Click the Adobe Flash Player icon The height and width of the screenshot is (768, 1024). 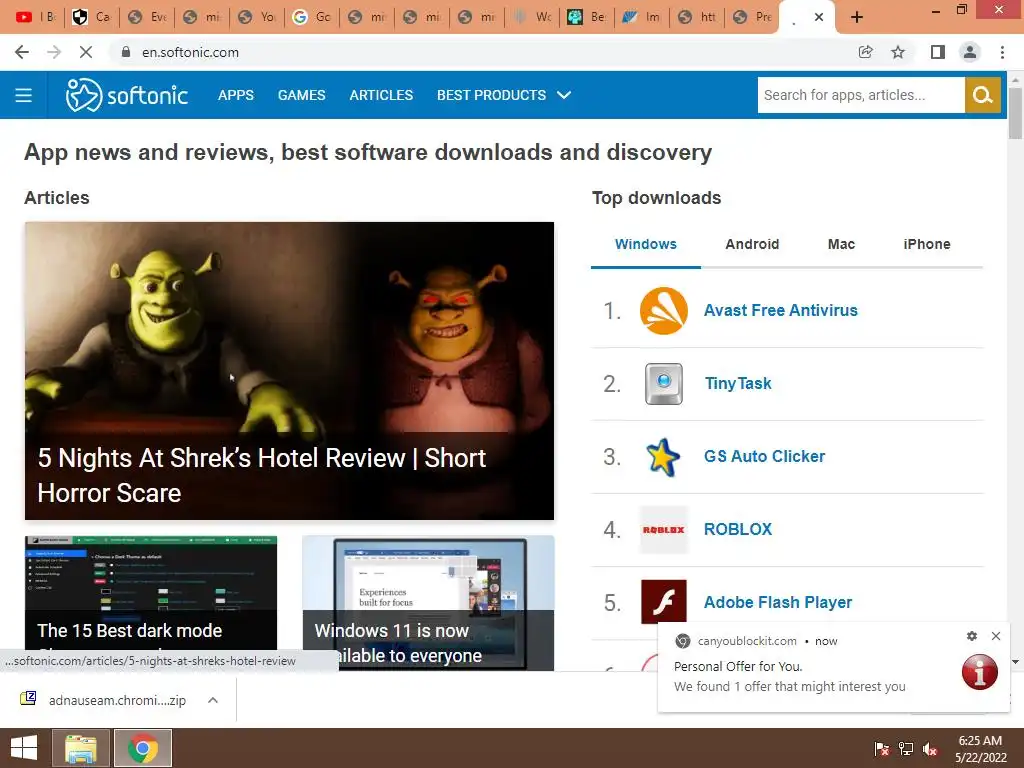(x=664, y=601)
